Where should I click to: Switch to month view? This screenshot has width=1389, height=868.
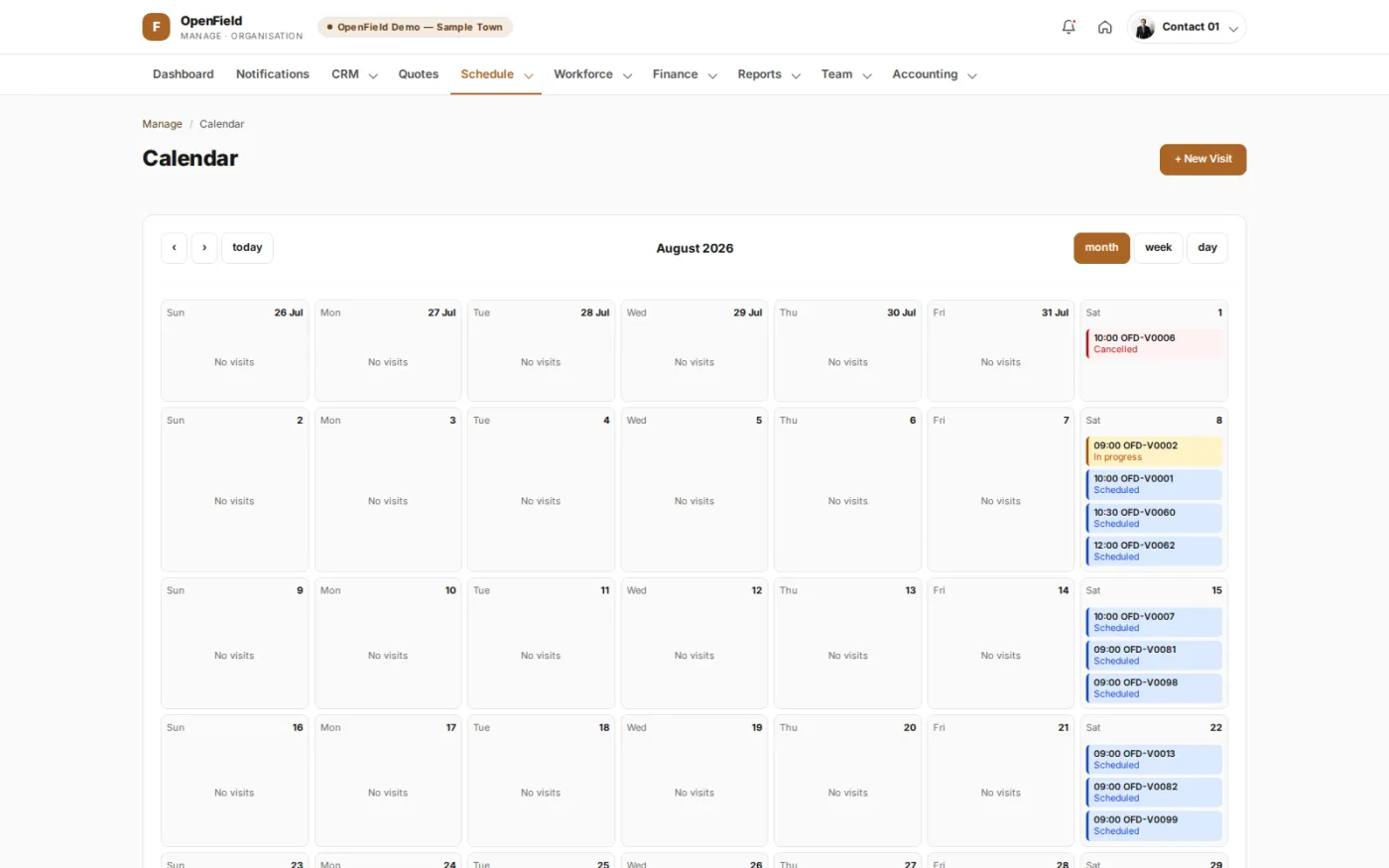click(1101, 248)
